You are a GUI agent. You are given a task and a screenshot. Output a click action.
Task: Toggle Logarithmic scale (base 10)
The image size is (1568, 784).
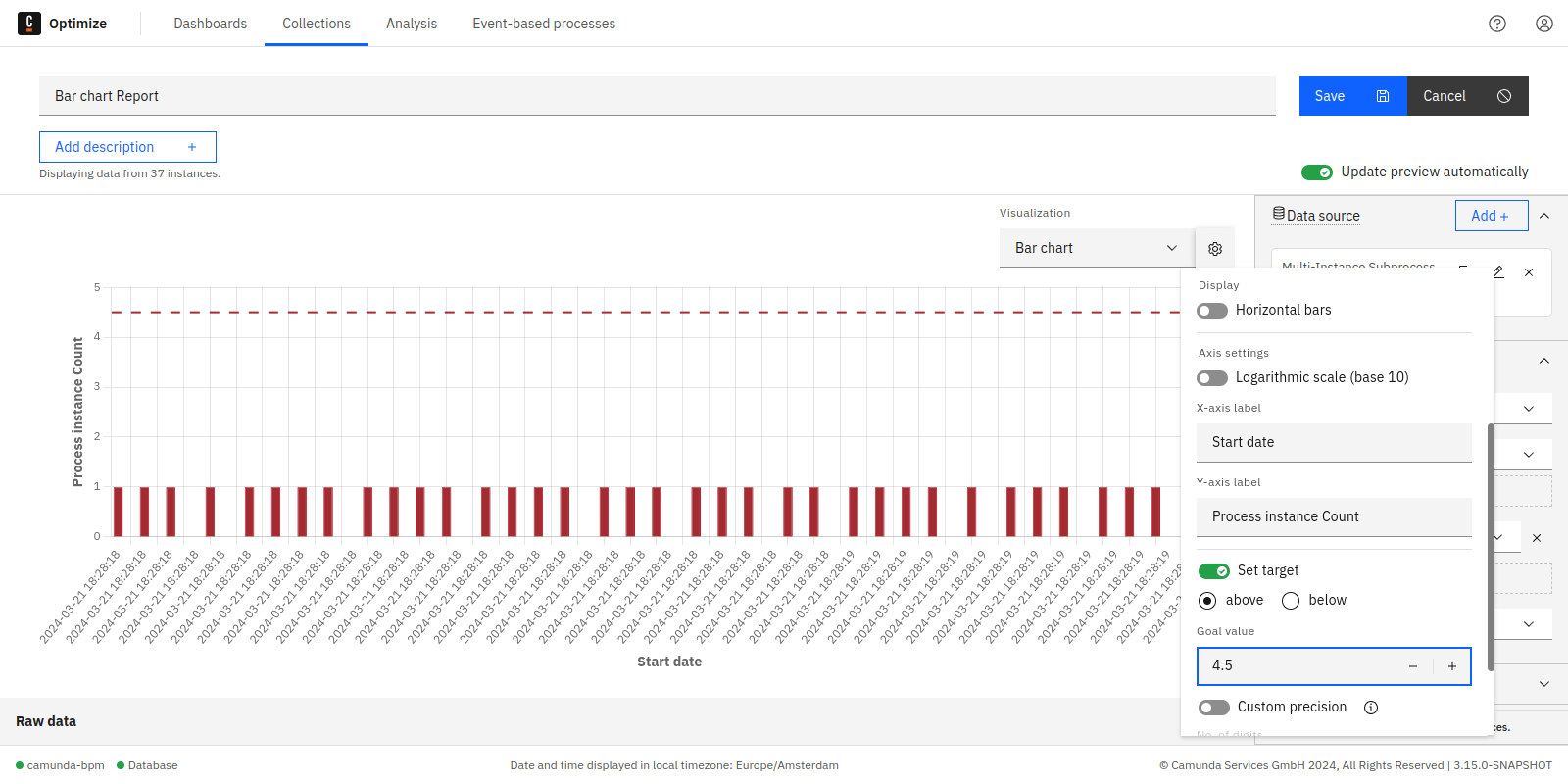pyautogui.click(x=1212, y=378)
